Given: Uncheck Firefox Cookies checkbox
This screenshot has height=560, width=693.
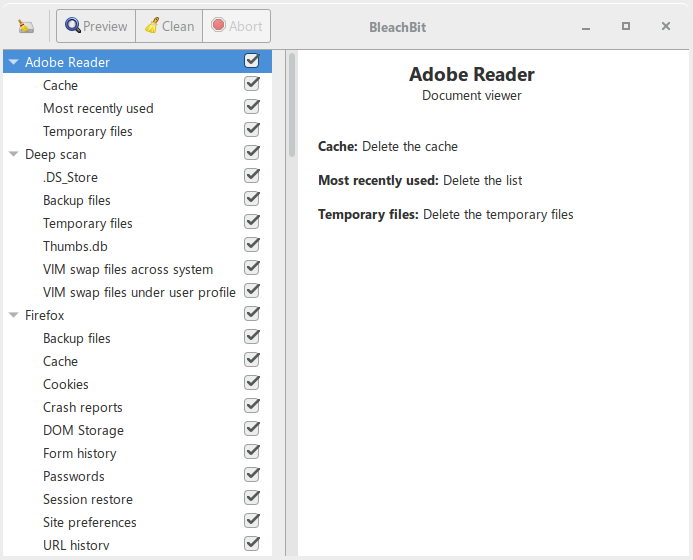Looking at the screenshot, I should point(251,382).
